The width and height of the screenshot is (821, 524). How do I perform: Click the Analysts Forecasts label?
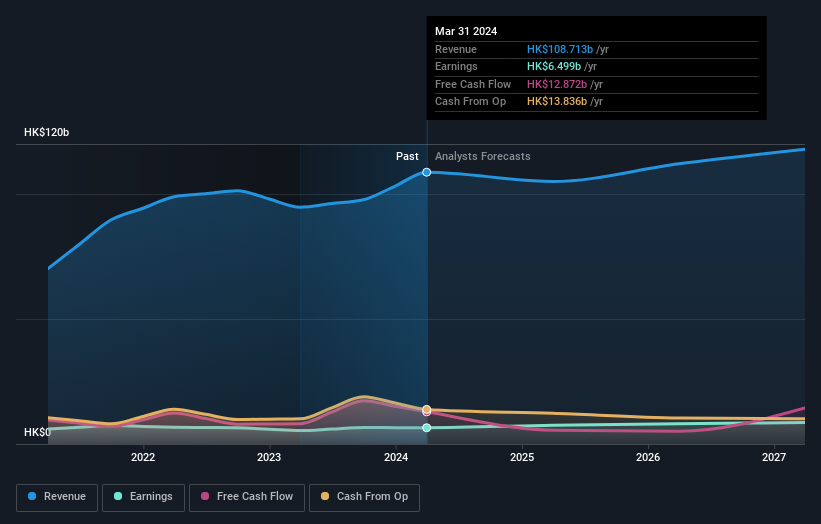click(483, 156)
